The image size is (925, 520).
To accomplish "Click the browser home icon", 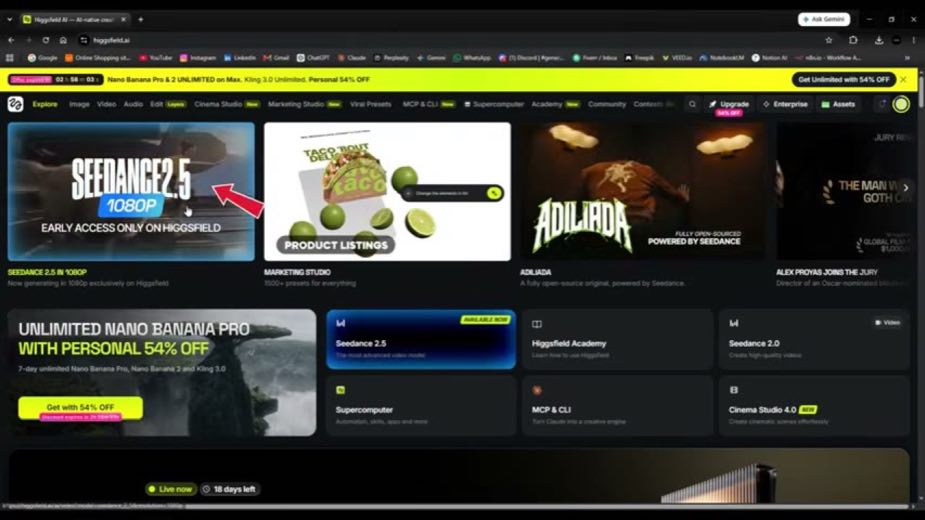I will click(63, 40).
